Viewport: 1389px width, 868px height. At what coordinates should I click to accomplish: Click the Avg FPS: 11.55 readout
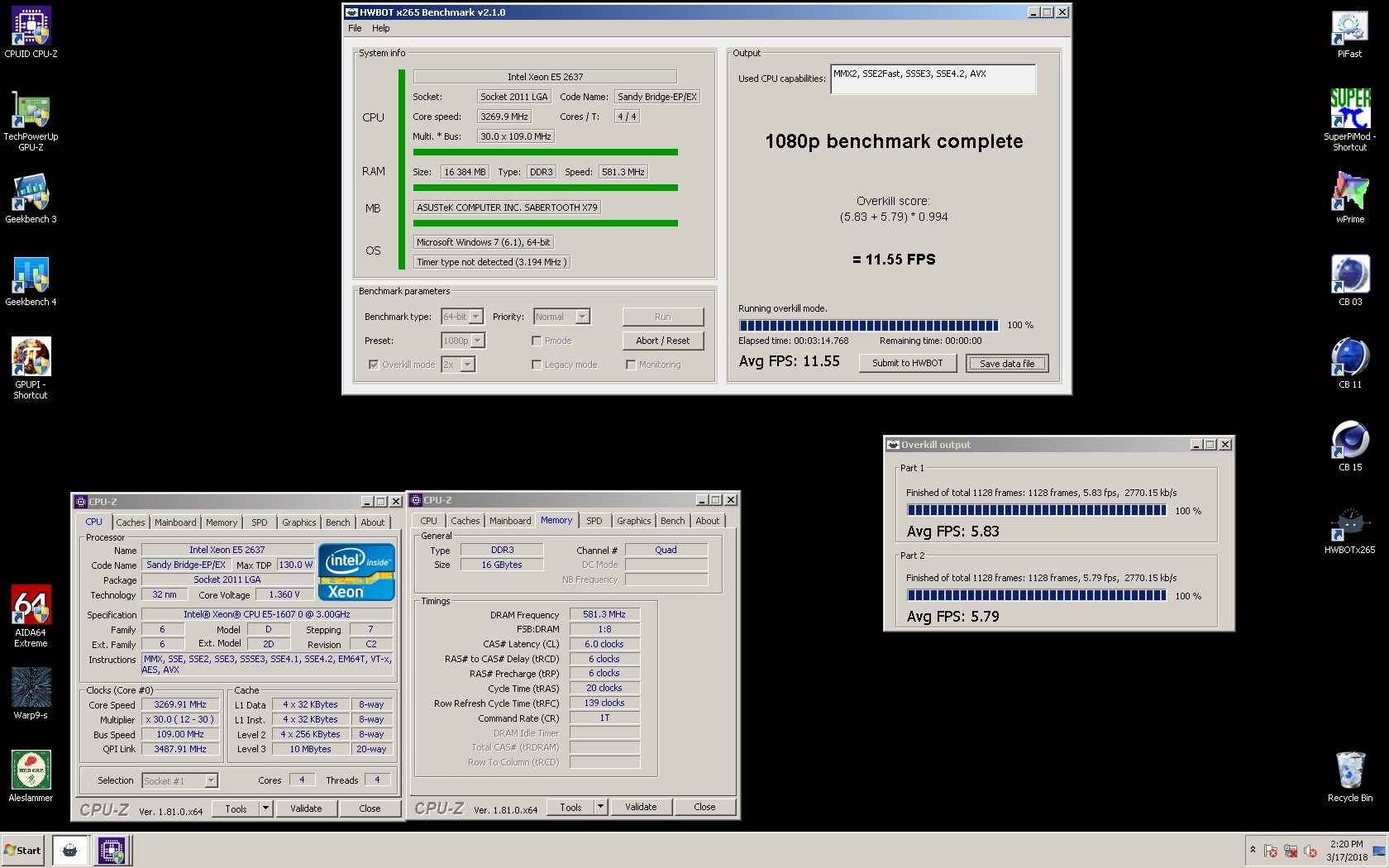point(789,361)
